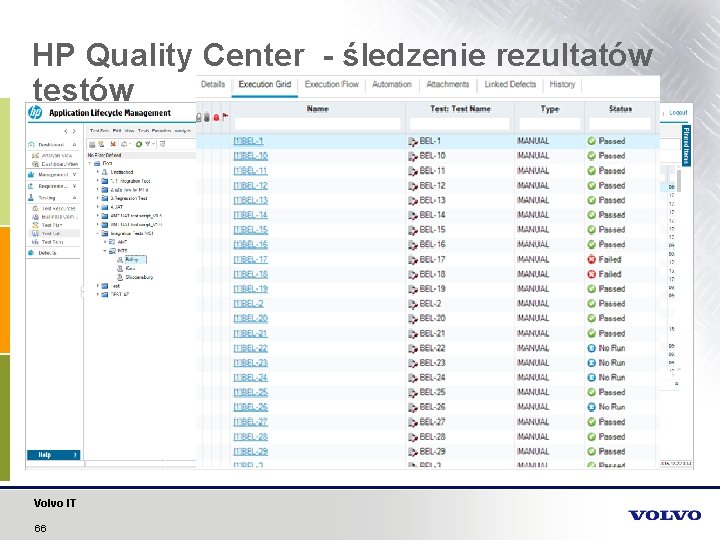Screen dimensions: 720x540
Task: Select the Execution Grid tab
Action: point(265,84)
